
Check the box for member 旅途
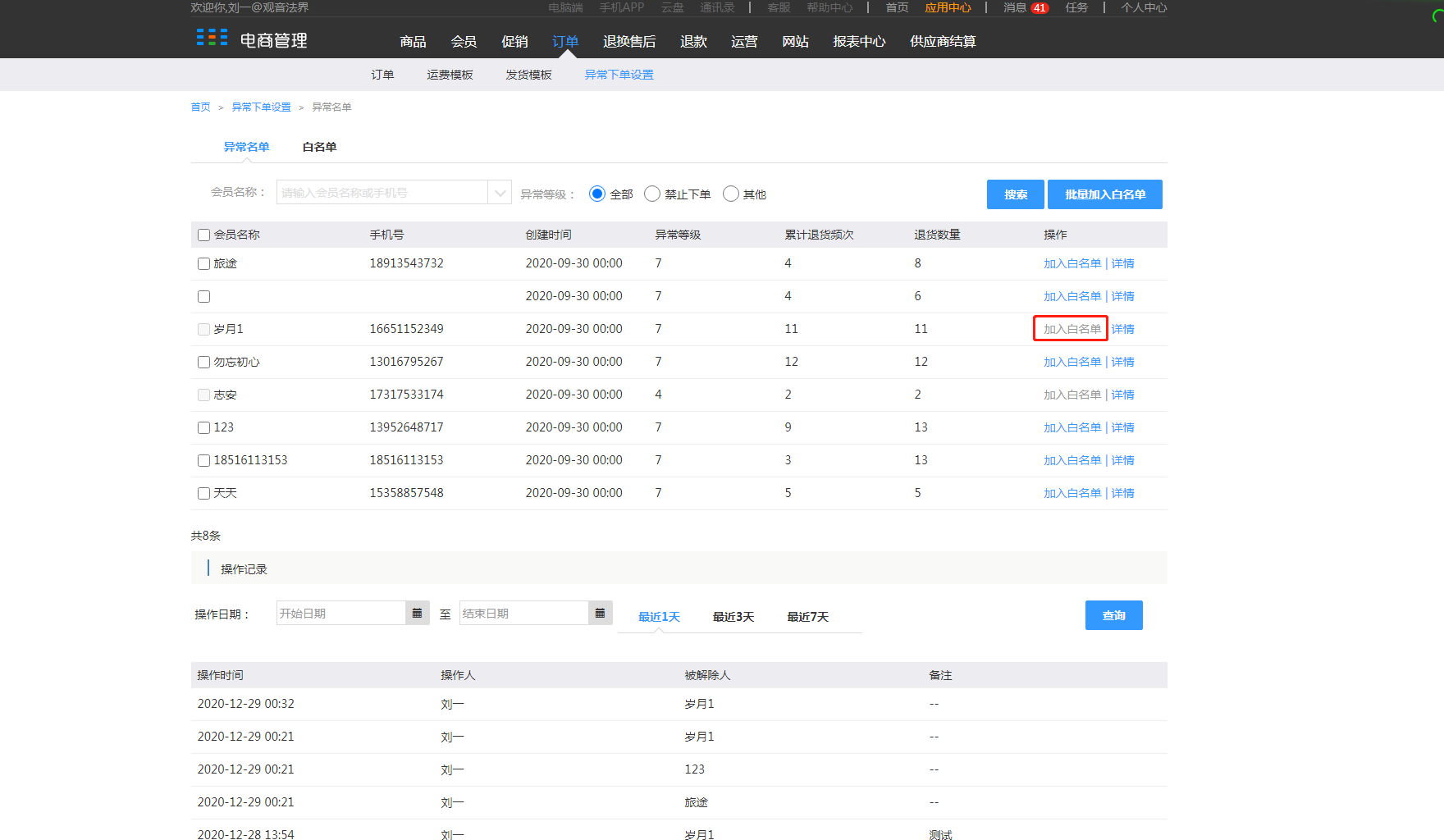[203, 264]
